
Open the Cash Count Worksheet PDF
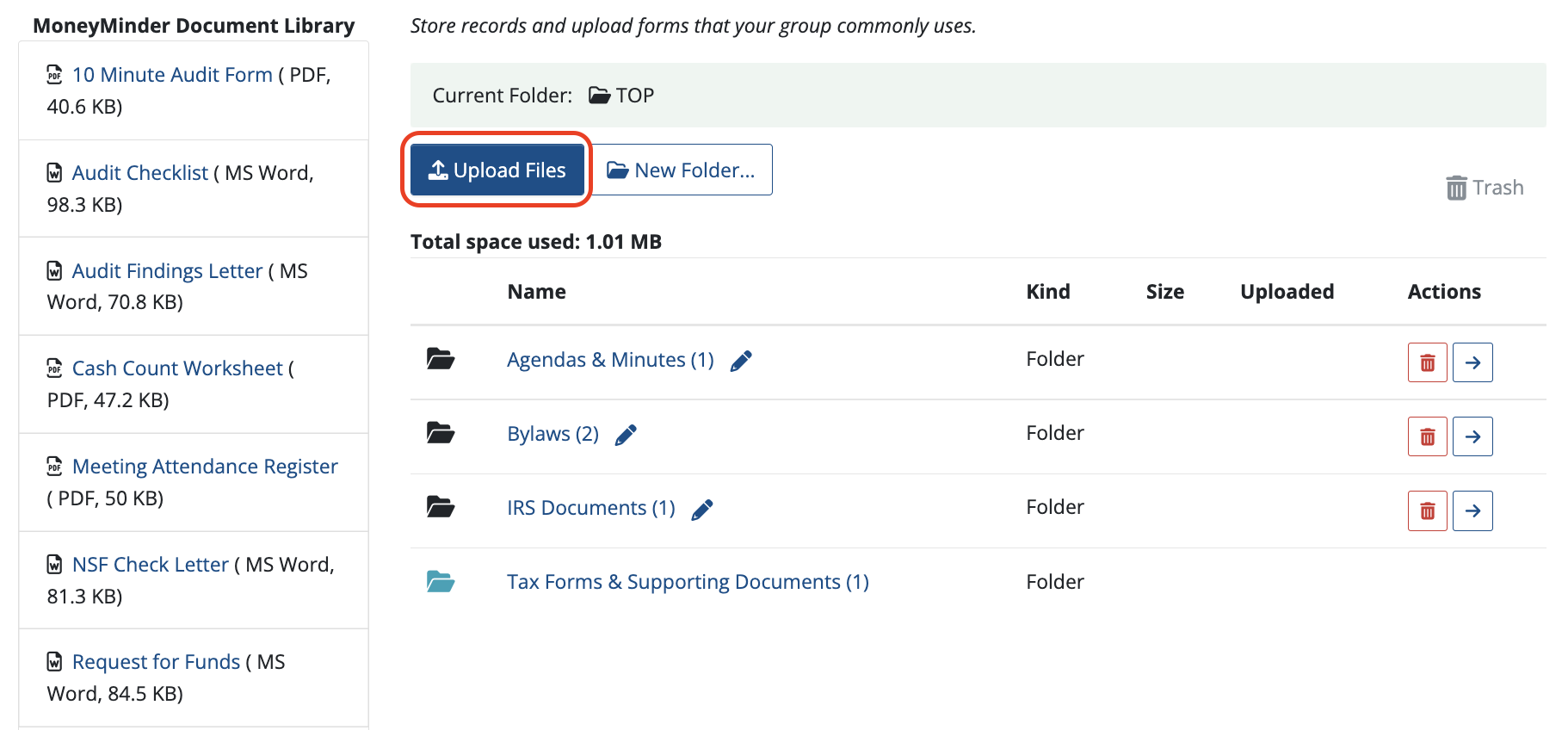tap(177, 368)
